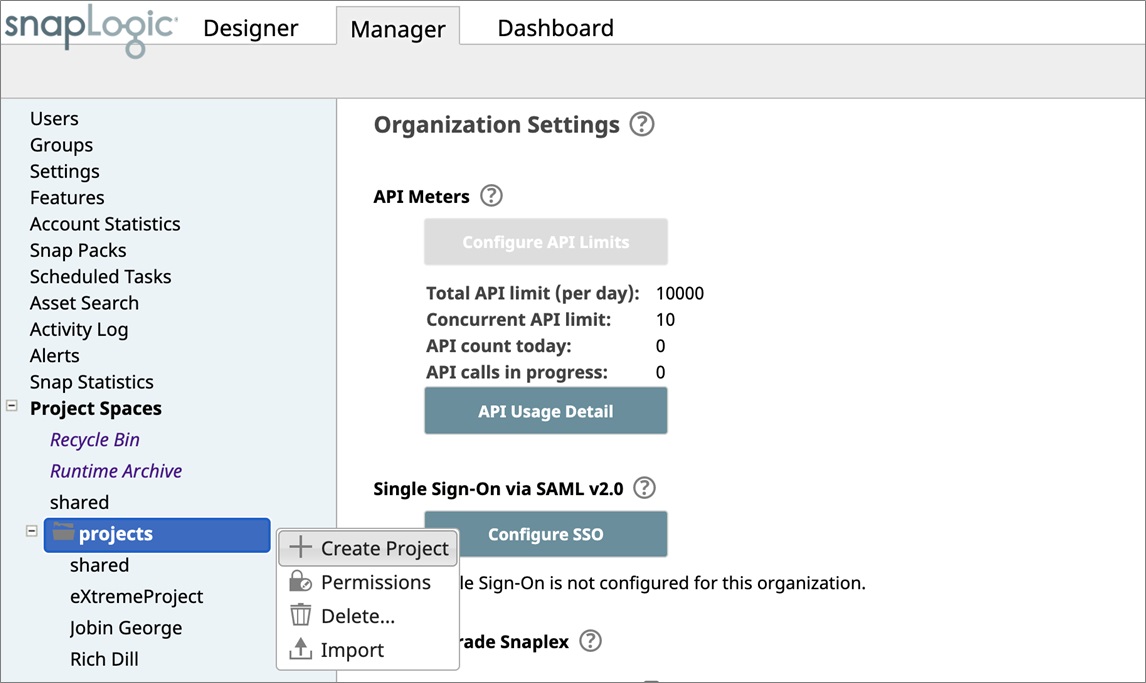Image resolution: width=1146 pixels, height=683 pixels.
Task: Open Scheduled Tasks in the sidebar
Action: coord(101,276)
